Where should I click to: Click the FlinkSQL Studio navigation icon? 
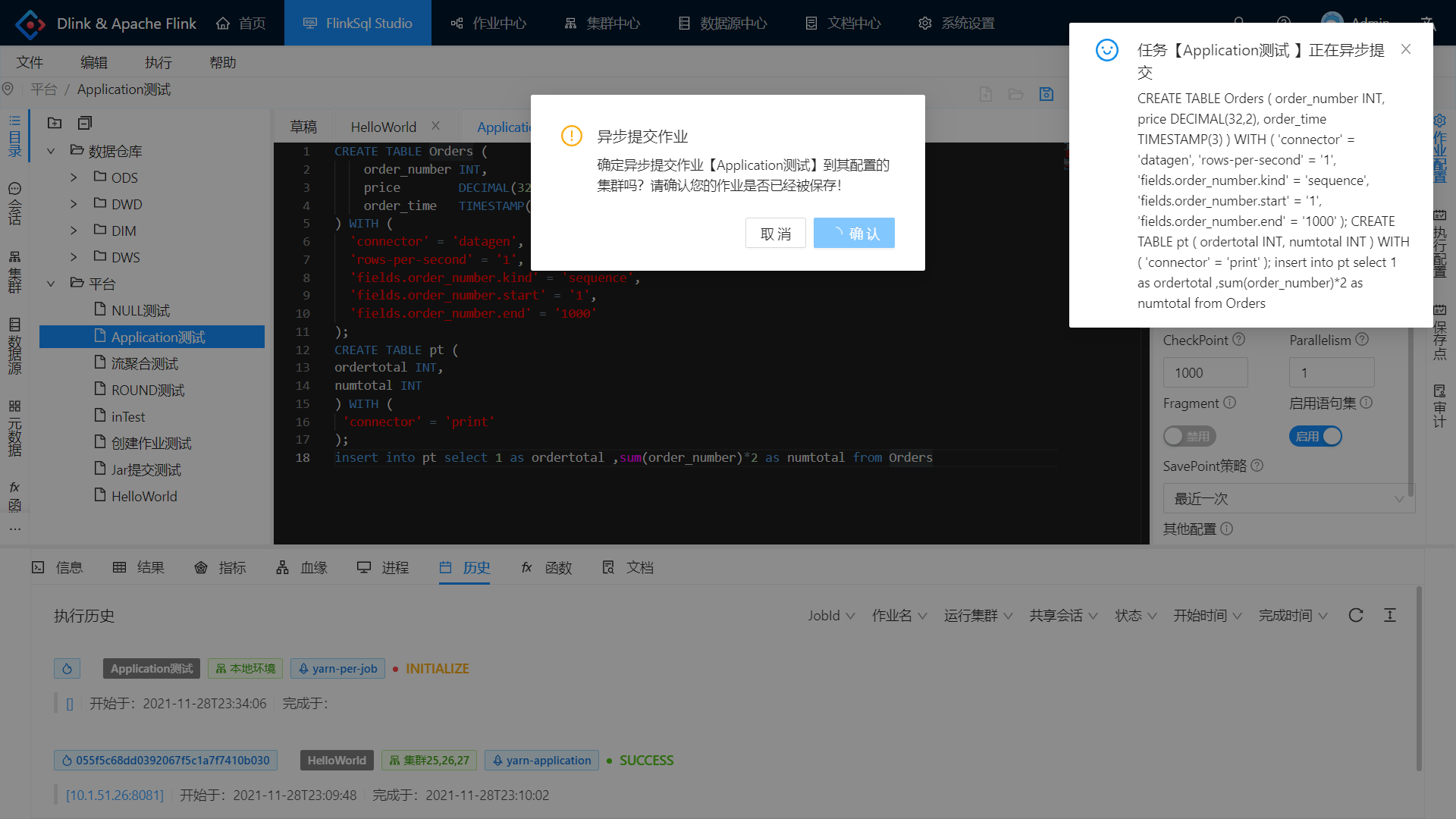click(x=309, y=23)
